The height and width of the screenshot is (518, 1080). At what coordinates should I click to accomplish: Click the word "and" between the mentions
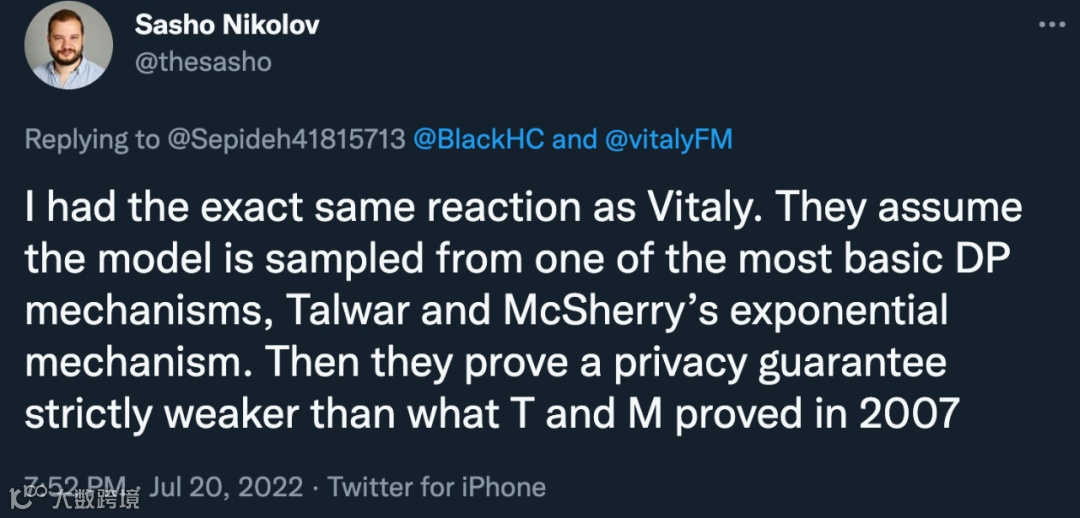tap(574, 139)
